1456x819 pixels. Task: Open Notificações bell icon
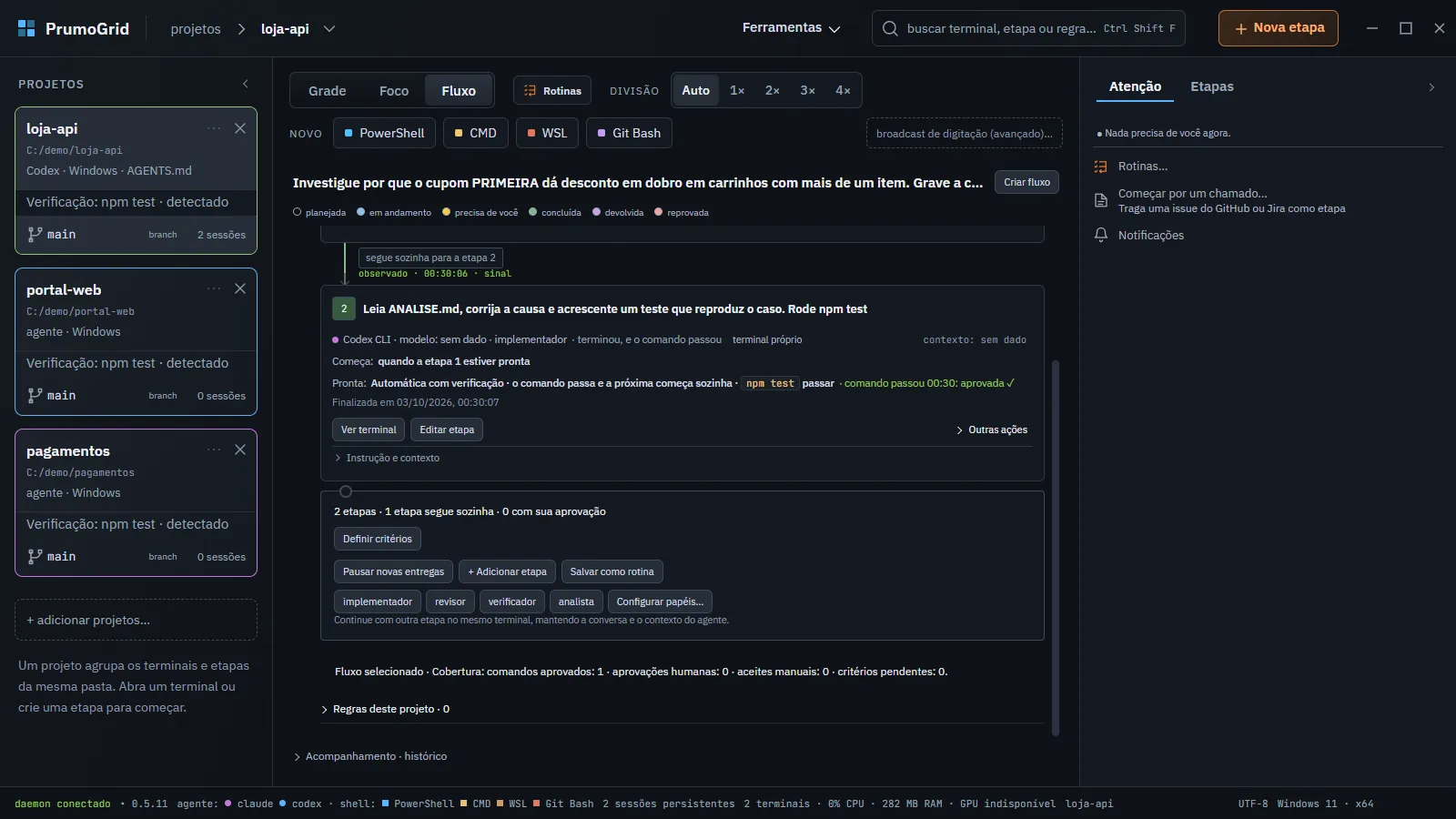[x=1101, y=235]
